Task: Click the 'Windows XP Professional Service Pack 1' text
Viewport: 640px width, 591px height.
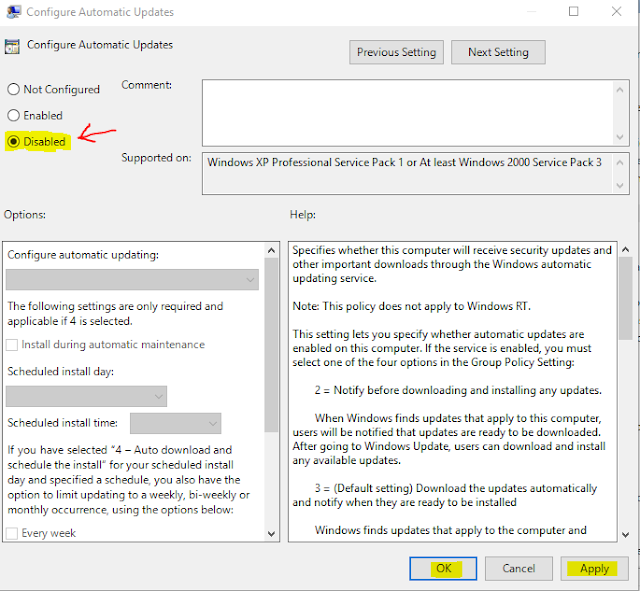Action: point(305,162)
